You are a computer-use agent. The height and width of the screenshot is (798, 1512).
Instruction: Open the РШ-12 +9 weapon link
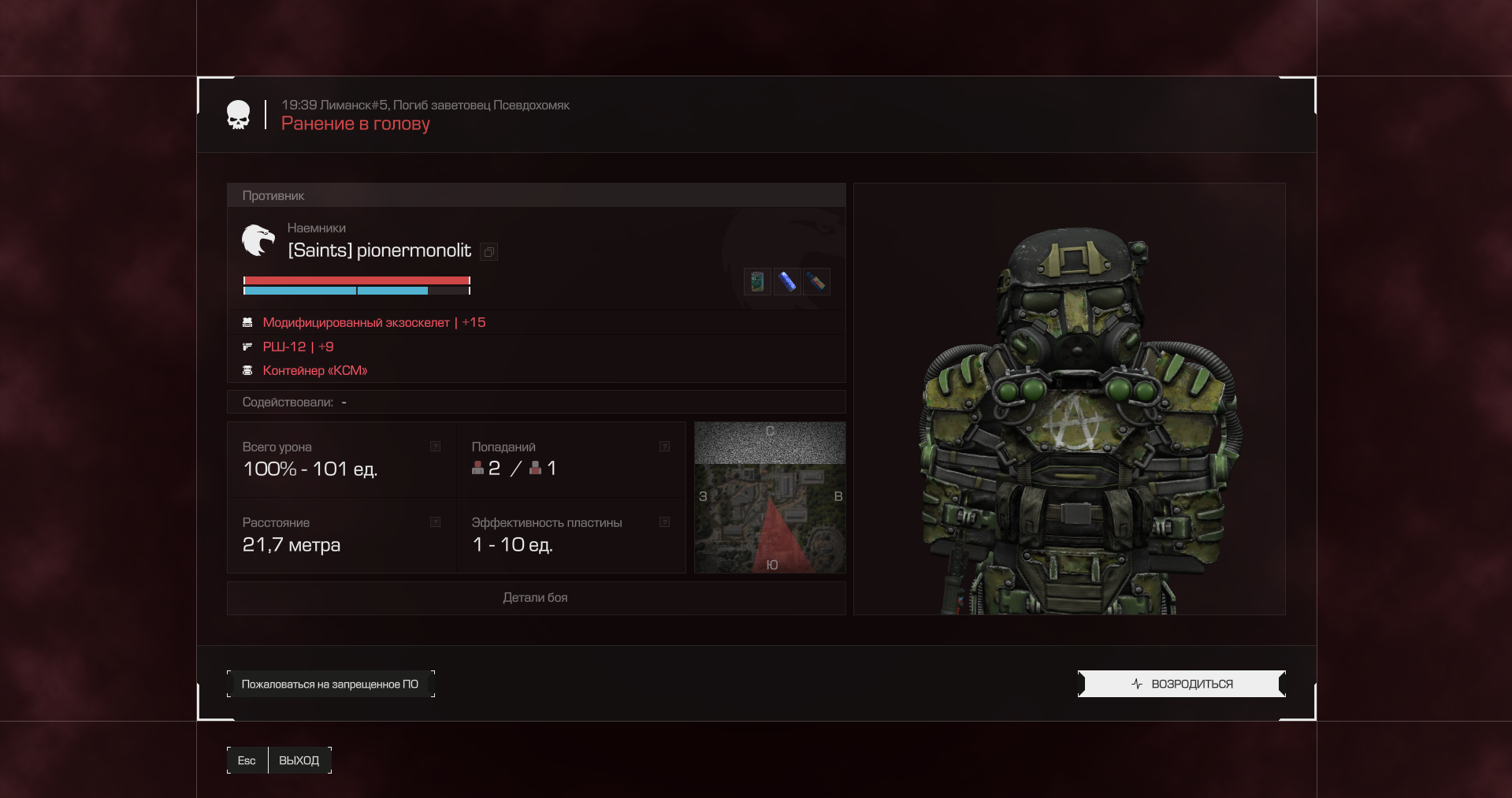tap(298, 347)
